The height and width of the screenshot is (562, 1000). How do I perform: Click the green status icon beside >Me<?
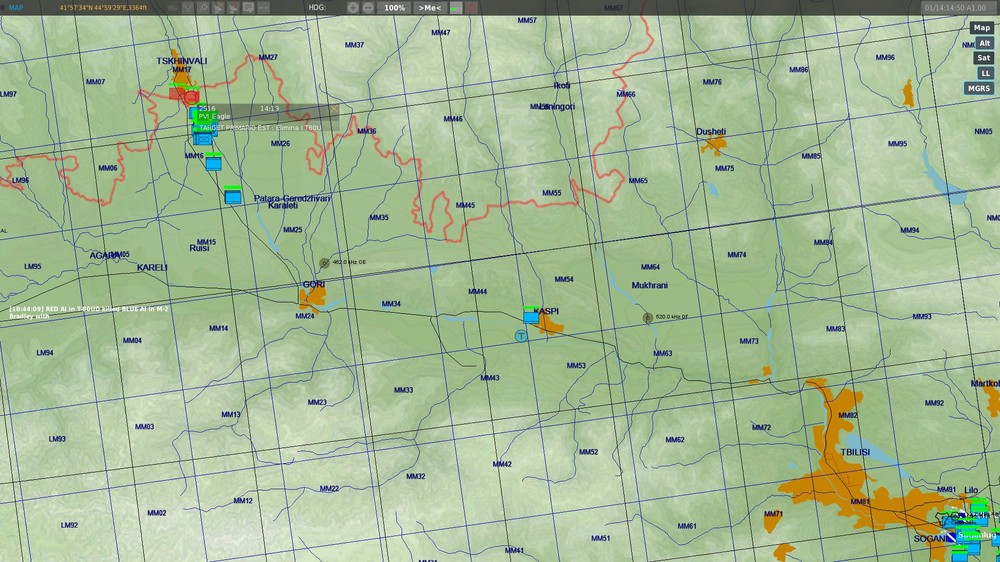(x=456, y=8)
